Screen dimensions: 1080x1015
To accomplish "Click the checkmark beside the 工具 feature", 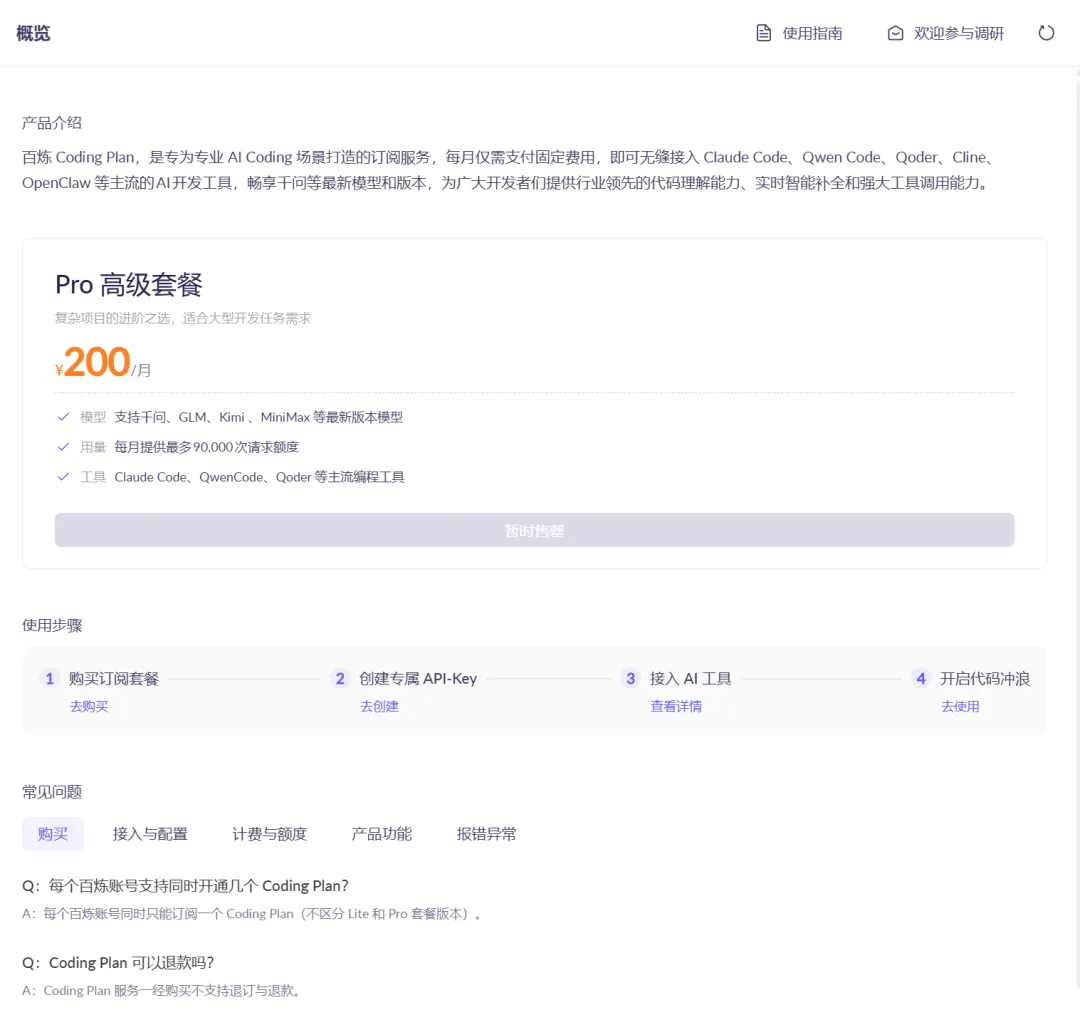I will click(x=63, y=477).
